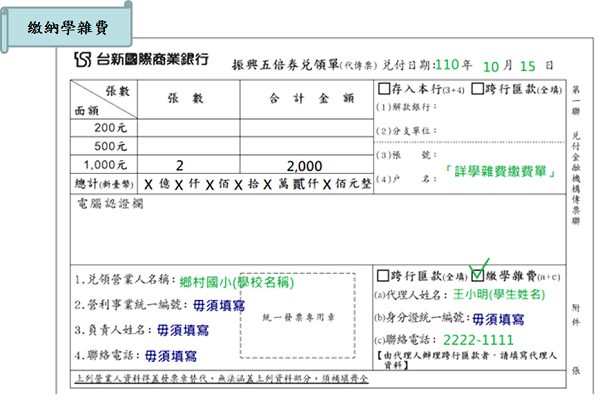Click the empty 合計金額 cell for 500元

coord(307,146)
